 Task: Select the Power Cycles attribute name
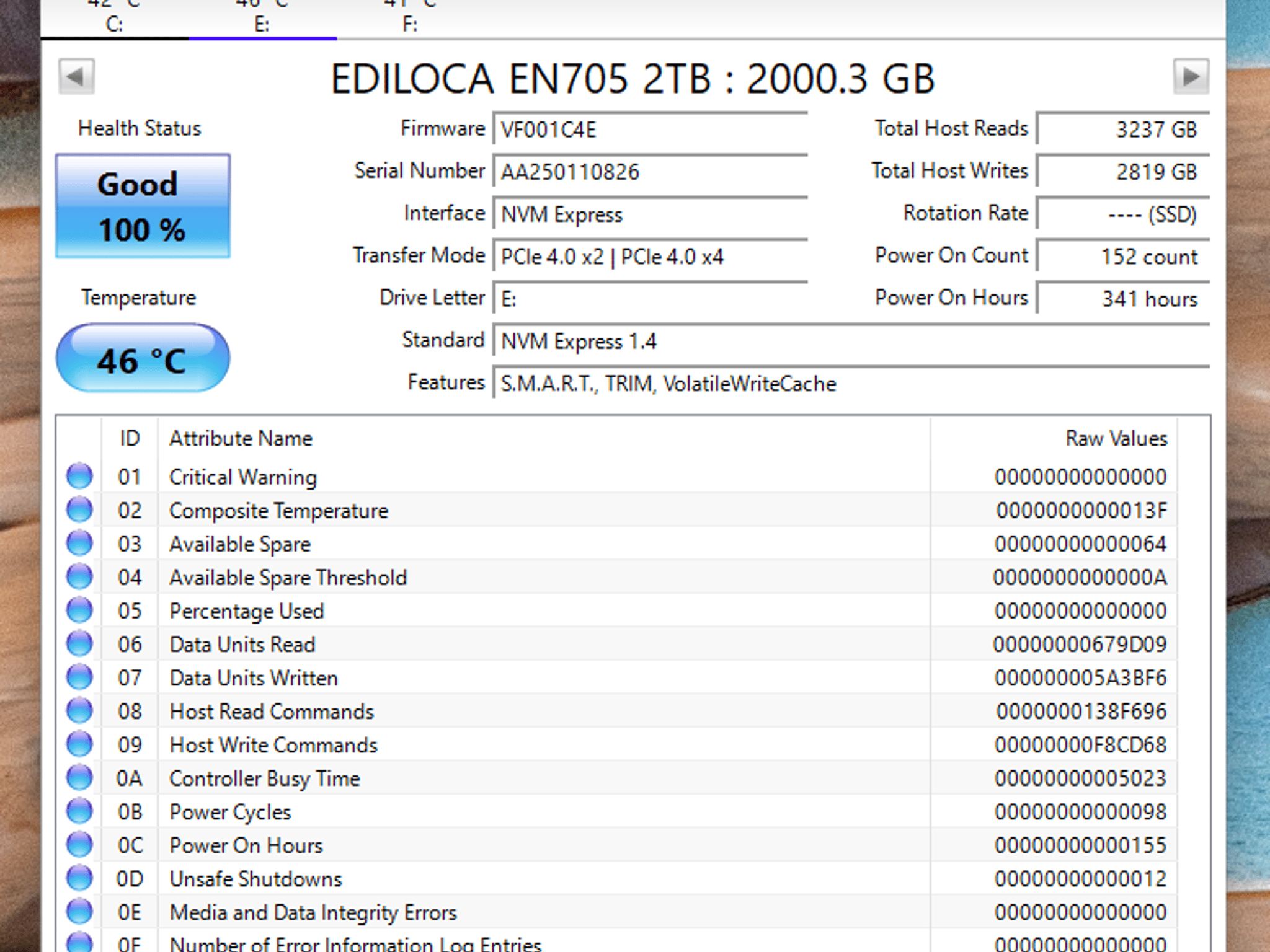click(x=230, y=812)
